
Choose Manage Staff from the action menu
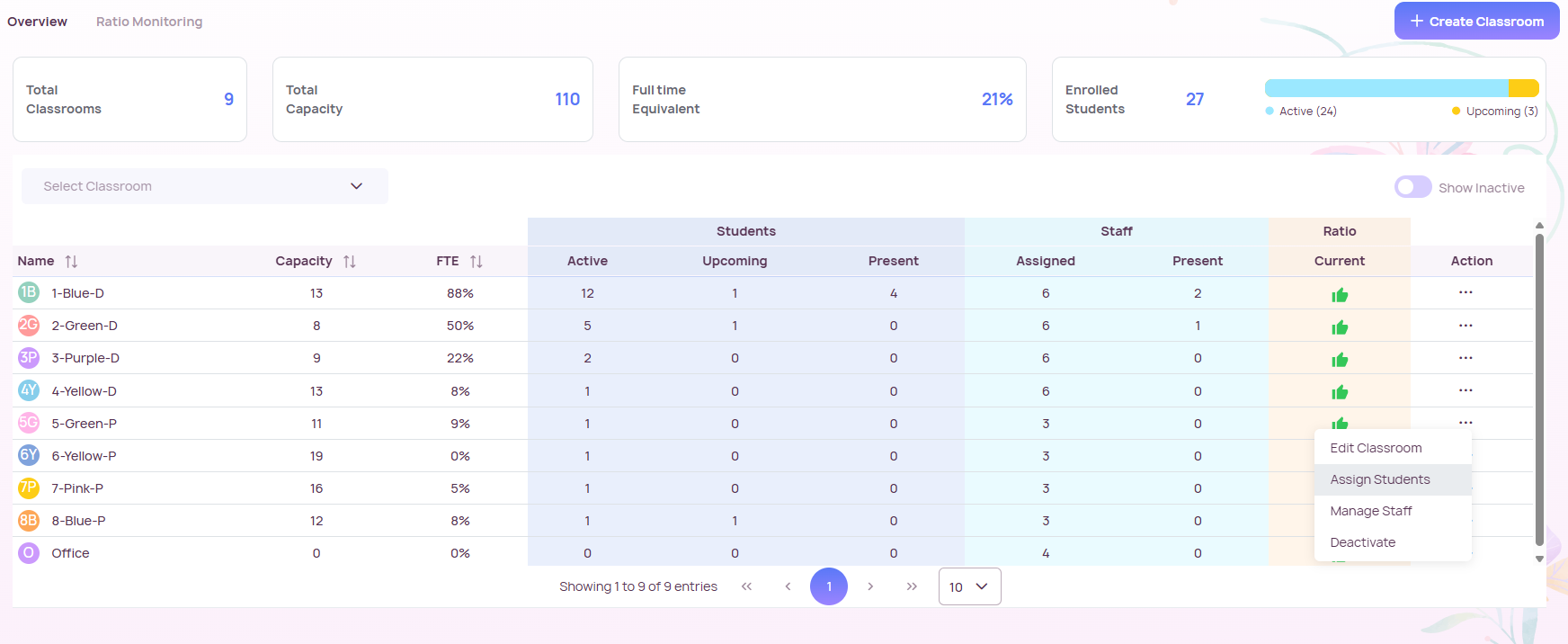pyautogui.click(x=1371, y=511)
